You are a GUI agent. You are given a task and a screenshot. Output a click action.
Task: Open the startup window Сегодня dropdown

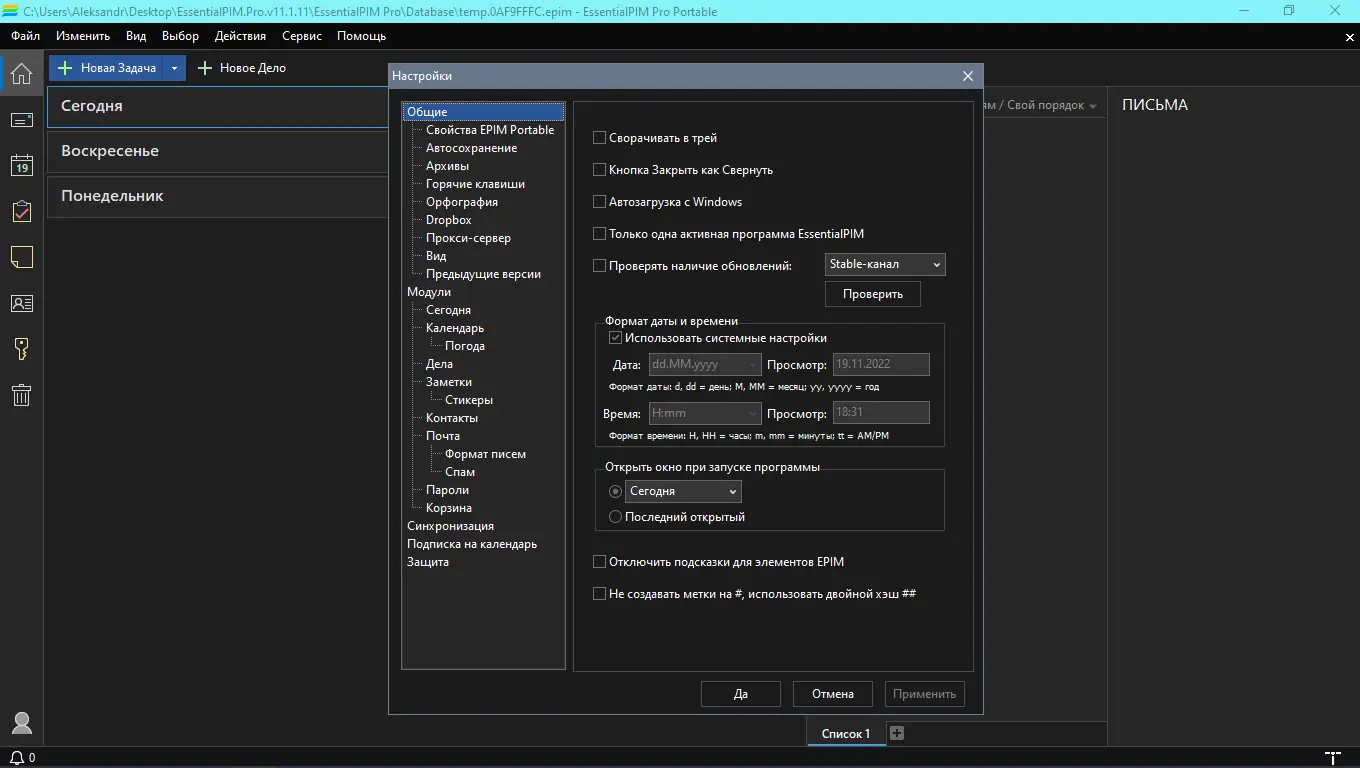coord(683,491)
